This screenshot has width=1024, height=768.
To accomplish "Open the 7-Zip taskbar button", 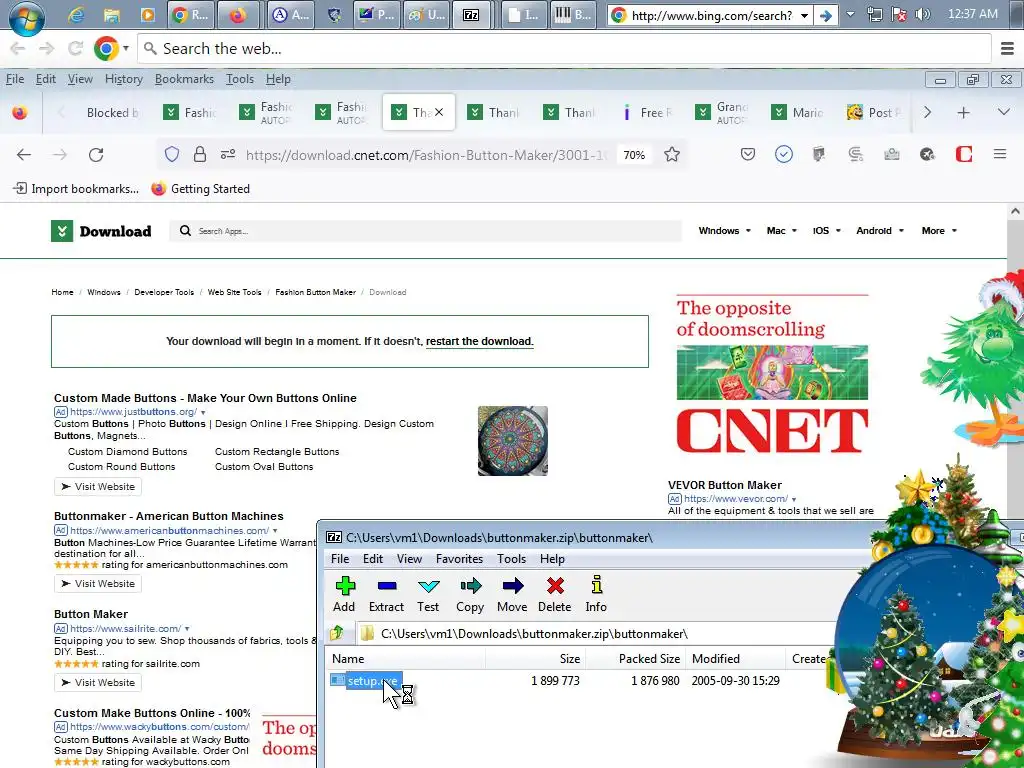I will pos(471,15).
